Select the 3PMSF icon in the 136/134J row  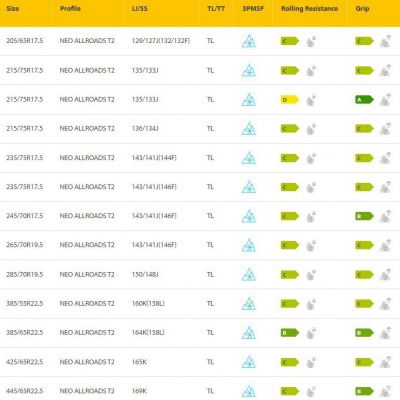point(249,129)
